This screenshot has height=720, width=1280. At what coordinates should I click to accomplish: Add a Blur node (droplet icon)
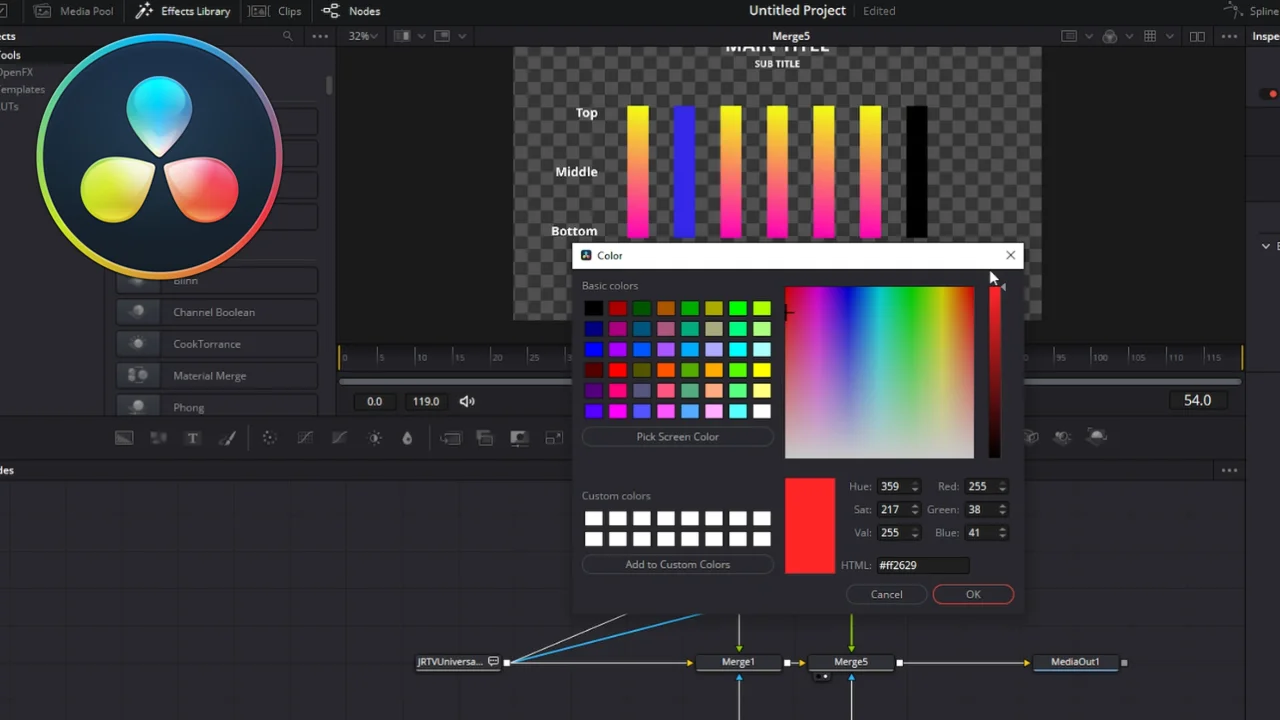pyautogui.click(x=407, y=438)
